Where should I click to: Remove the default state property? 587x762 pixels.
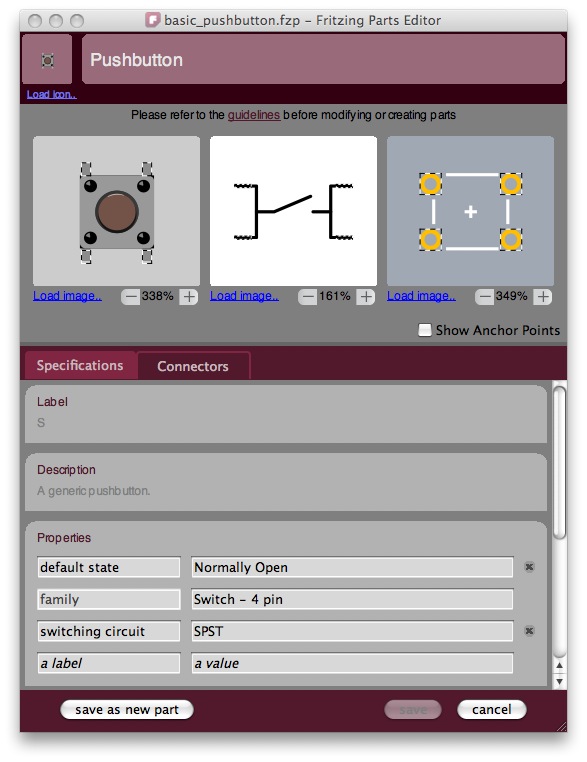coord(529,567)
